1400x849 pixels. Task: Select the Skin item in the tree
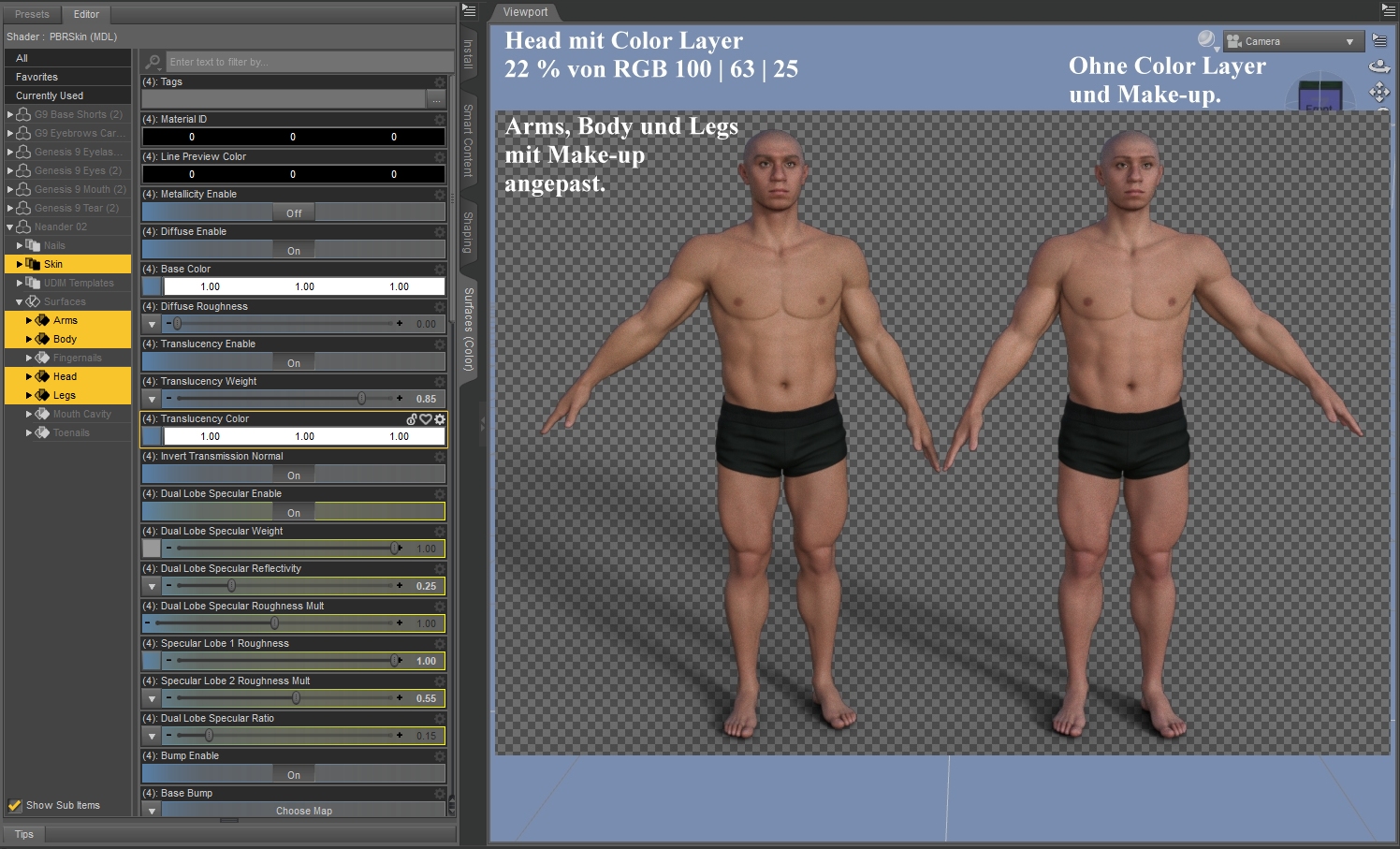coord(67,264)
